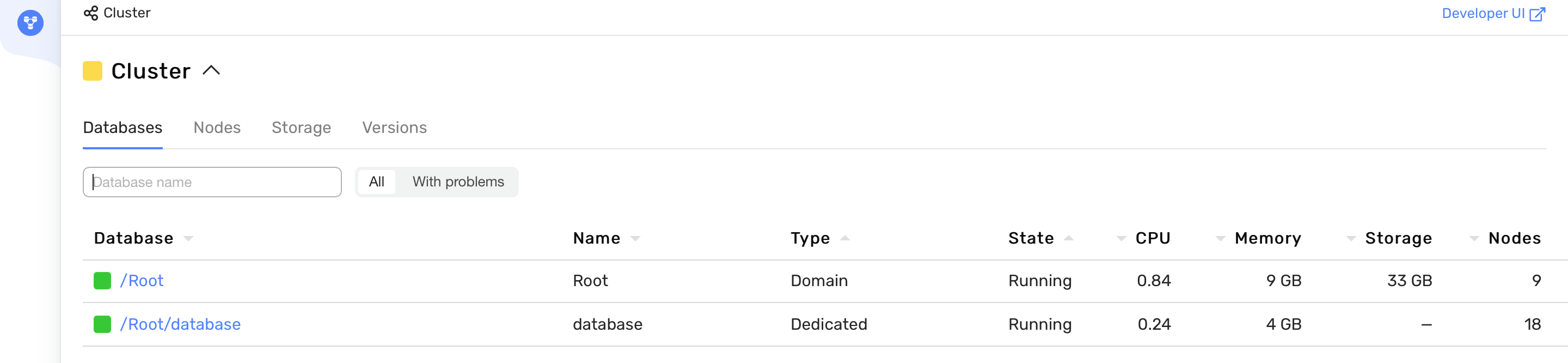Open the Versions tab
Image resolution: width=1568 pixels, height=363 pixels.
coord(394,128)
